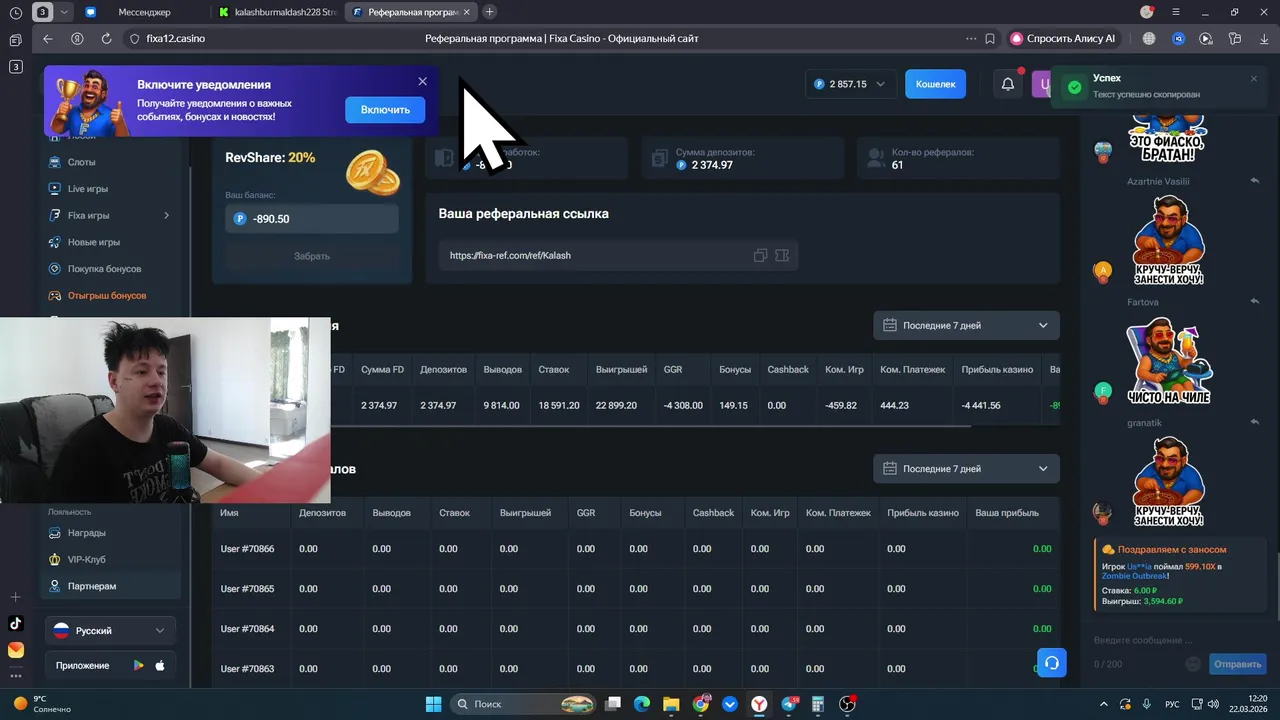Open Live игры in the sidebar
The height and width of the screenshot is (720, 1280).
pyautogui.click(x=87, y=189)
